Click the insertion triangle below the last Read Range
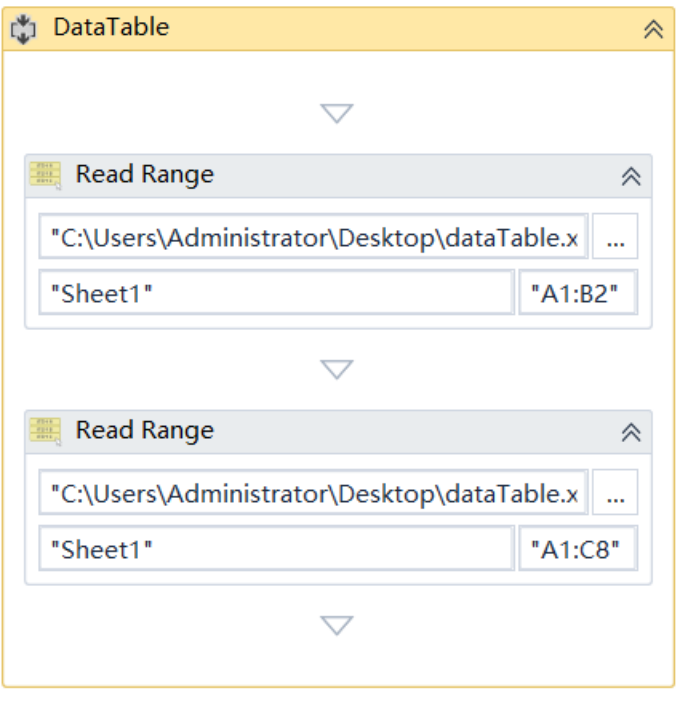 pos(337,626)
